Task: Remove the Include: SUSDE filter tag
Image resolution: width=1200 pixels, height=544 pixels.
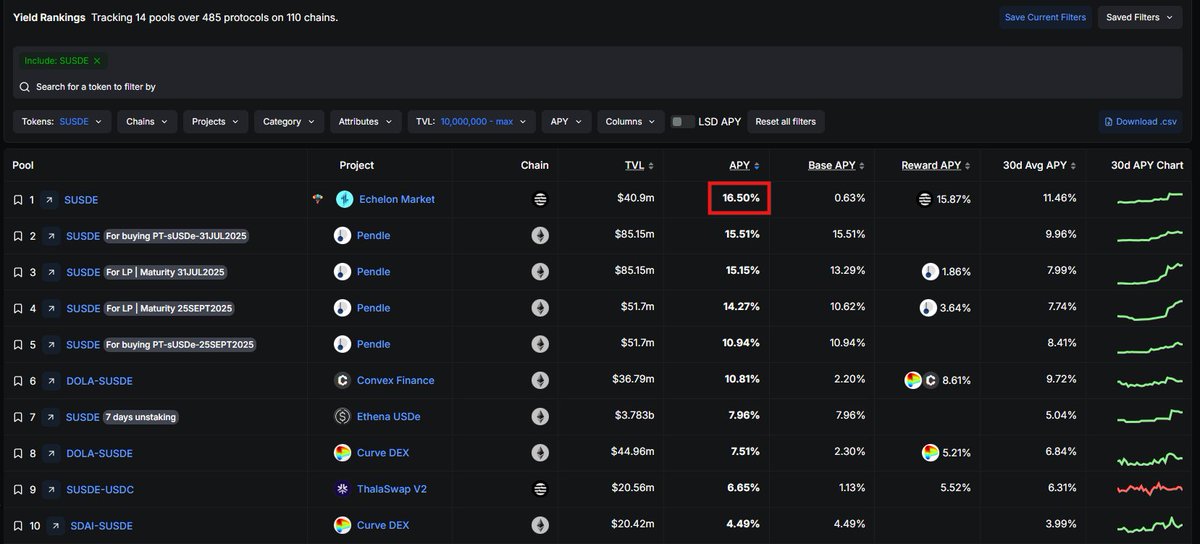Action: [97, 61]
